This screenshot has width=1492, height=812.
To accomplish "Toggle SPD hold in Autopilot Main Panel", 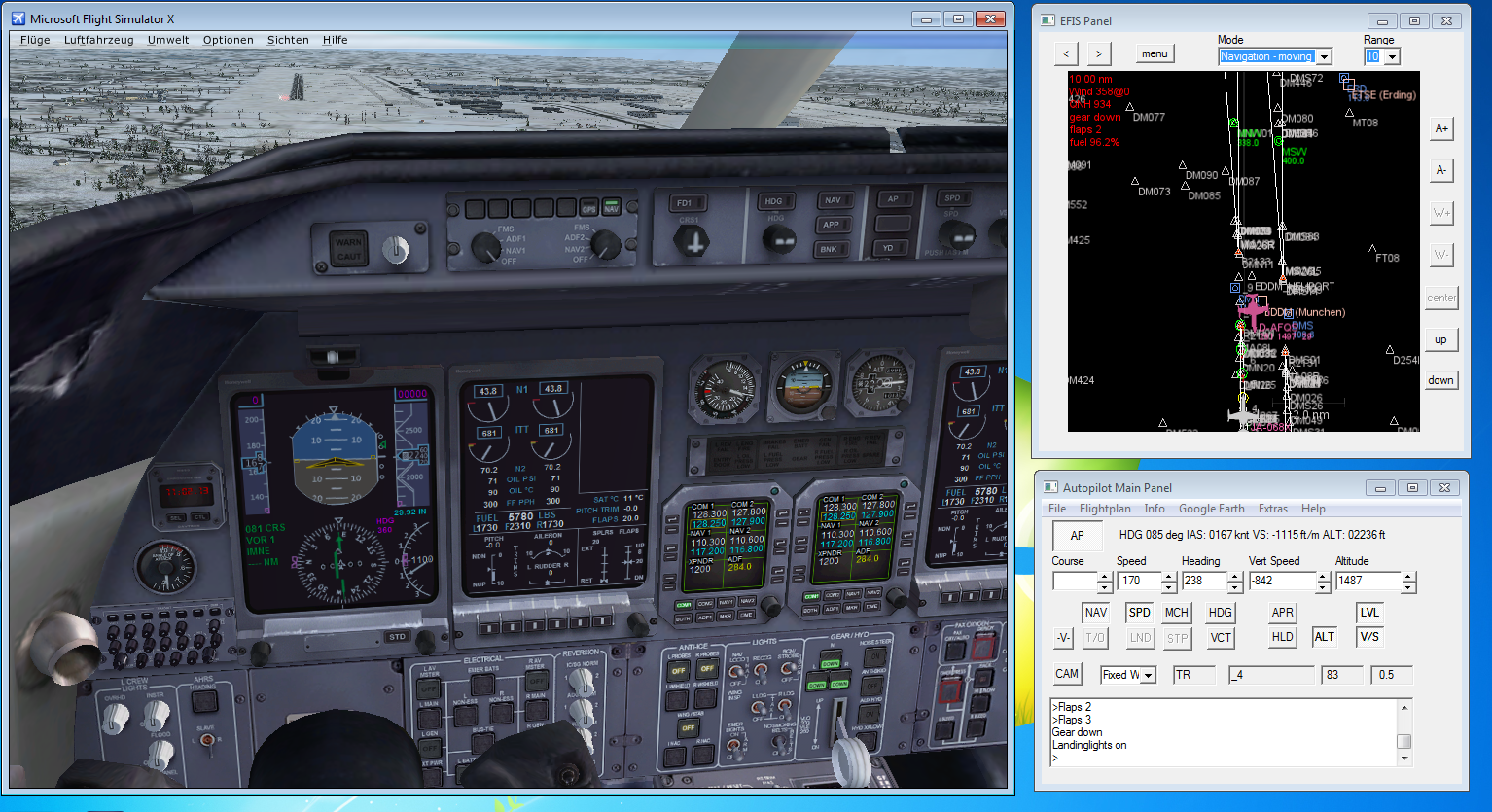I will click(1139, 613).
